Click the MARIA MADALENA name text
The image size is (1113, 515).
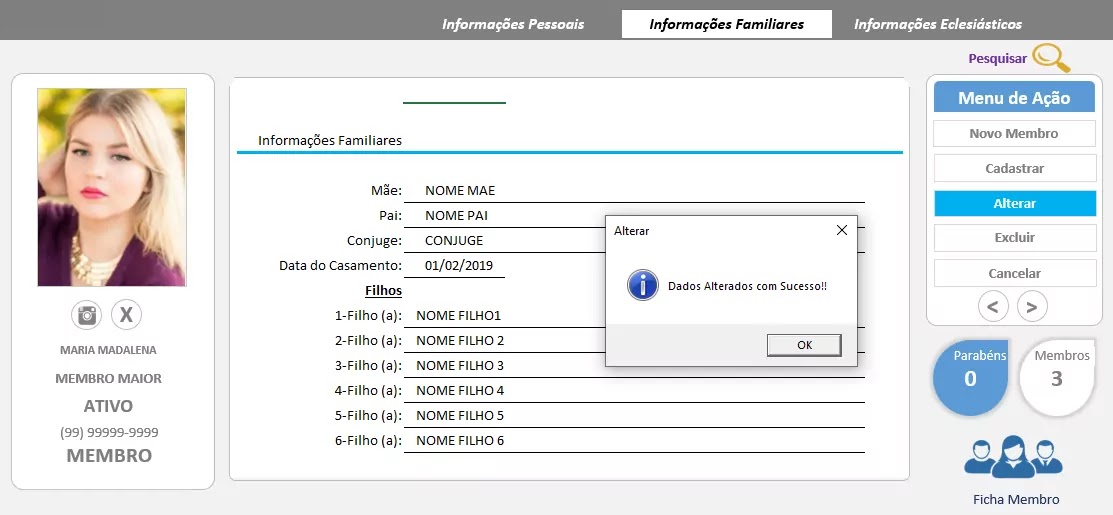pyautogui.click(x=109, y=350)
